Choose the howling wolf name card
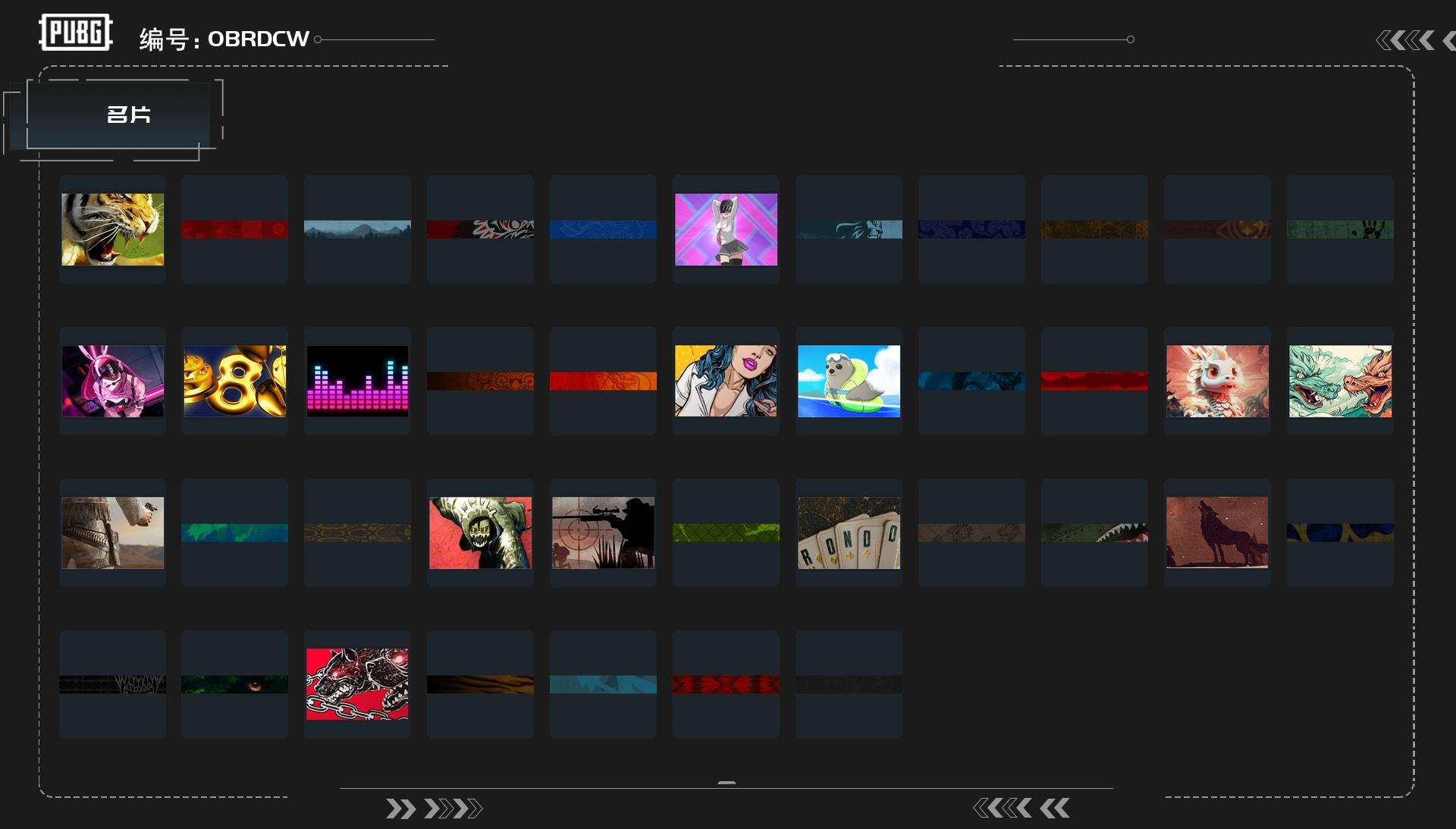 pyautogui.click(x=1217, y=532)
